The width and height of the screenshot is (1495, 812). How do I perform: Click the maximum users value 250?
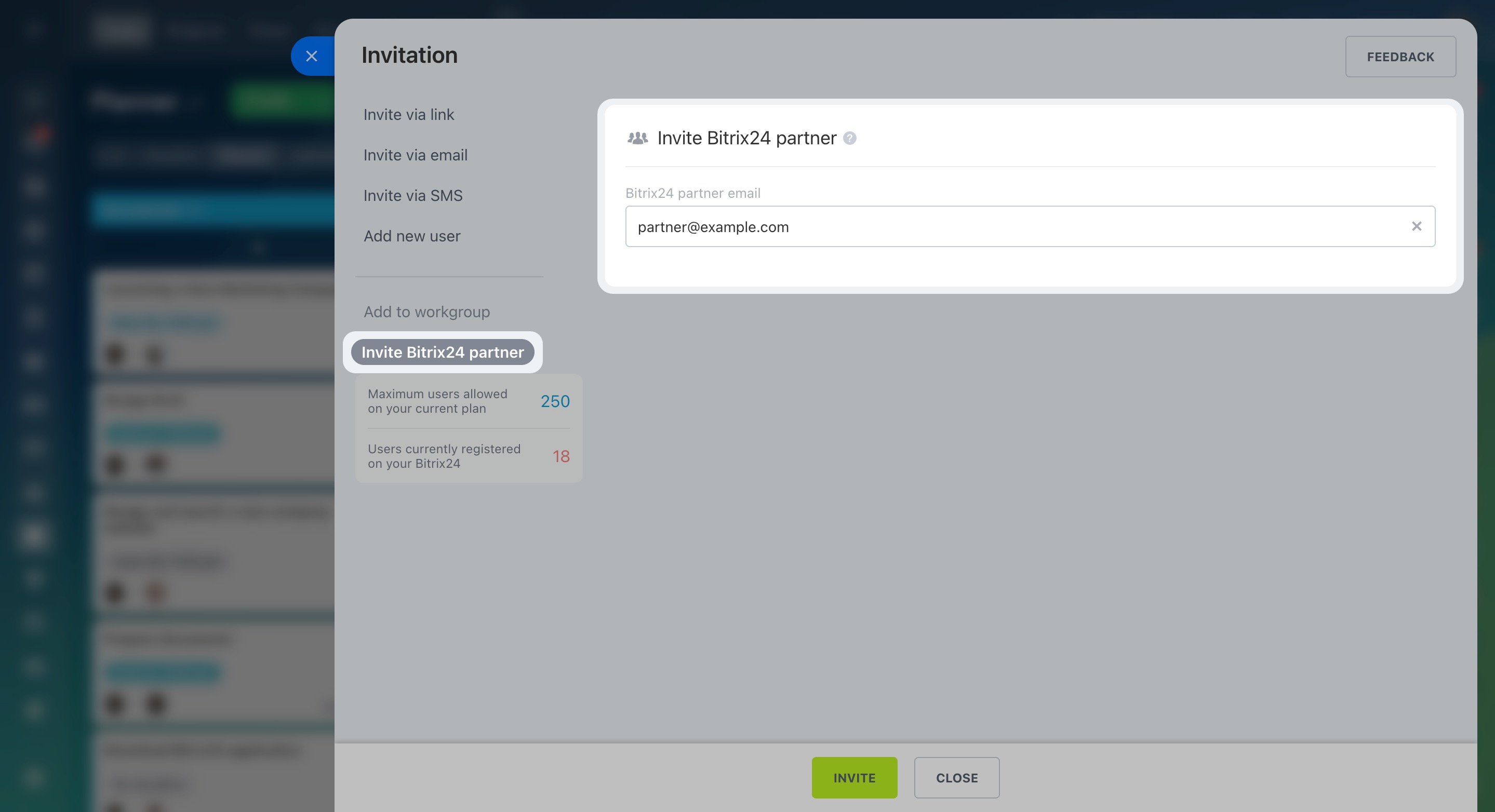coord(555,401)
